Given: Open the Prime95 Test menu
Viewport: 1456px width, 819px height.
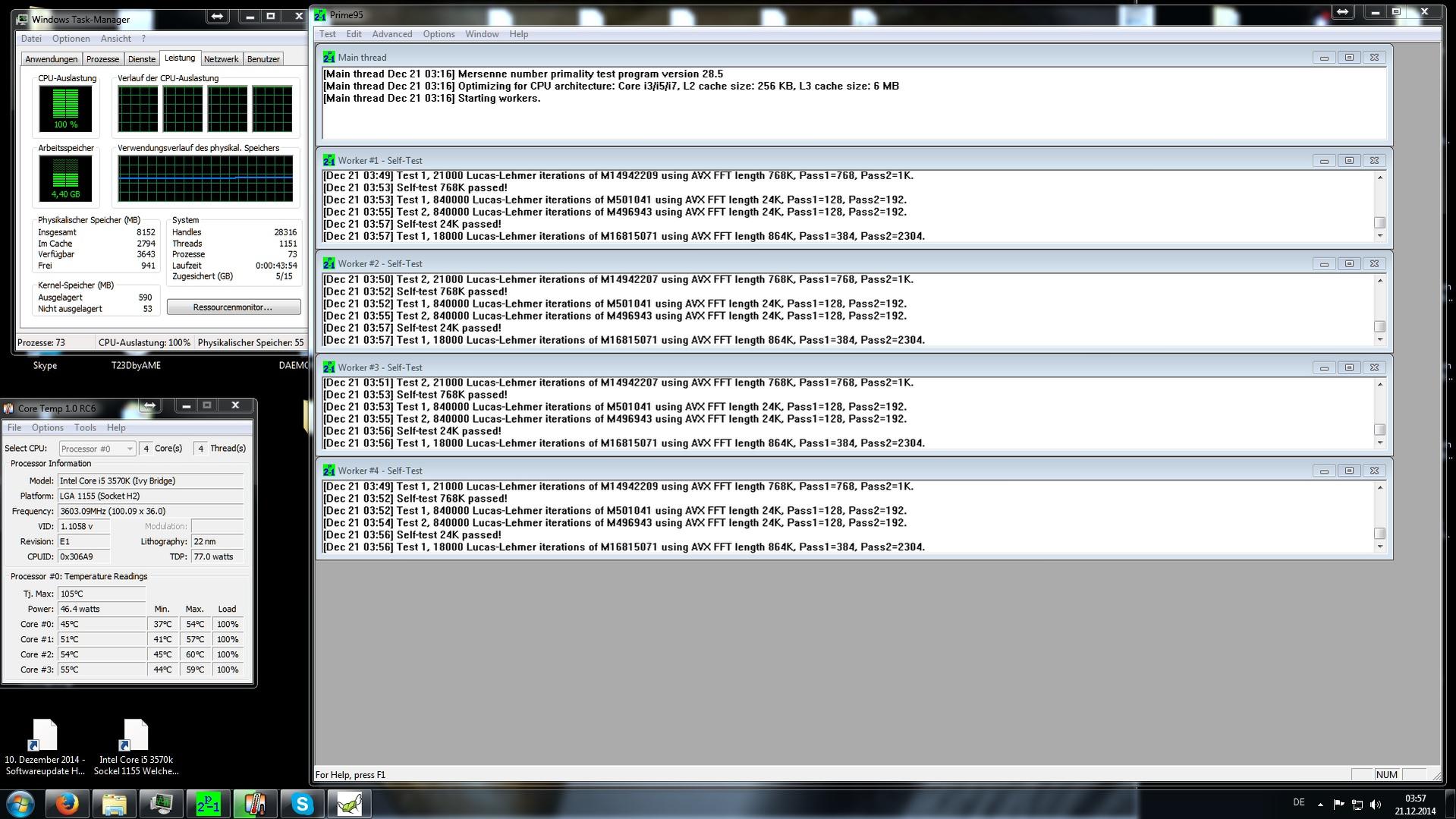Looking at the screenshot, I should coord(328,34).
